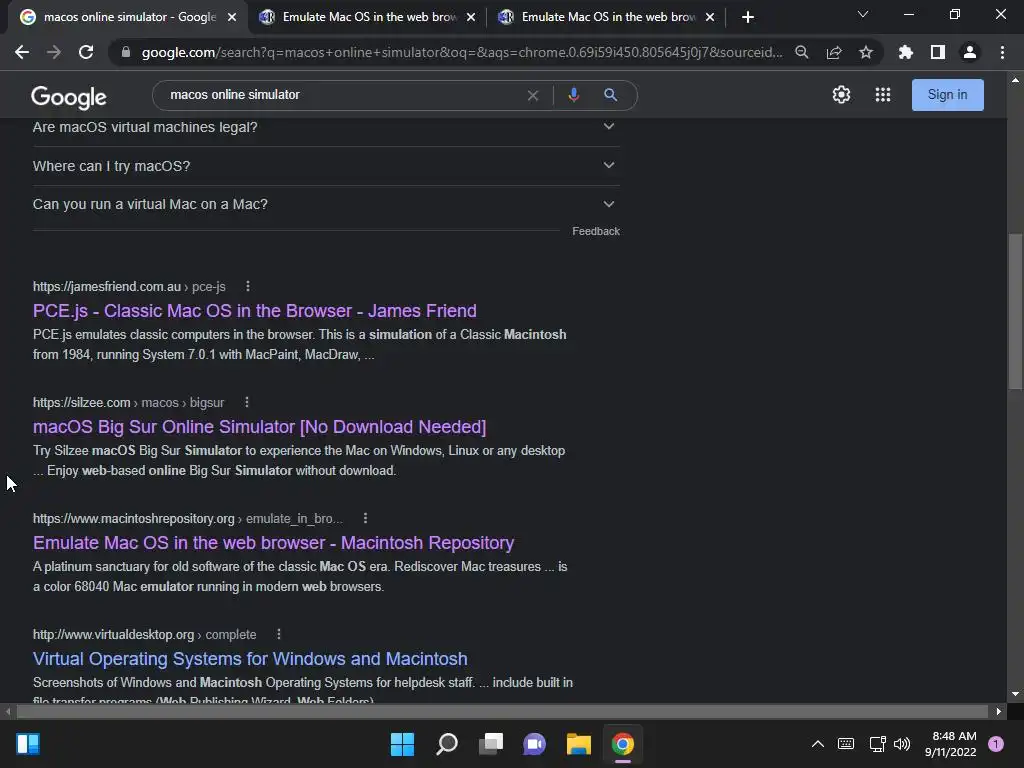Clear the Google search box text

[x=533, y=95]
